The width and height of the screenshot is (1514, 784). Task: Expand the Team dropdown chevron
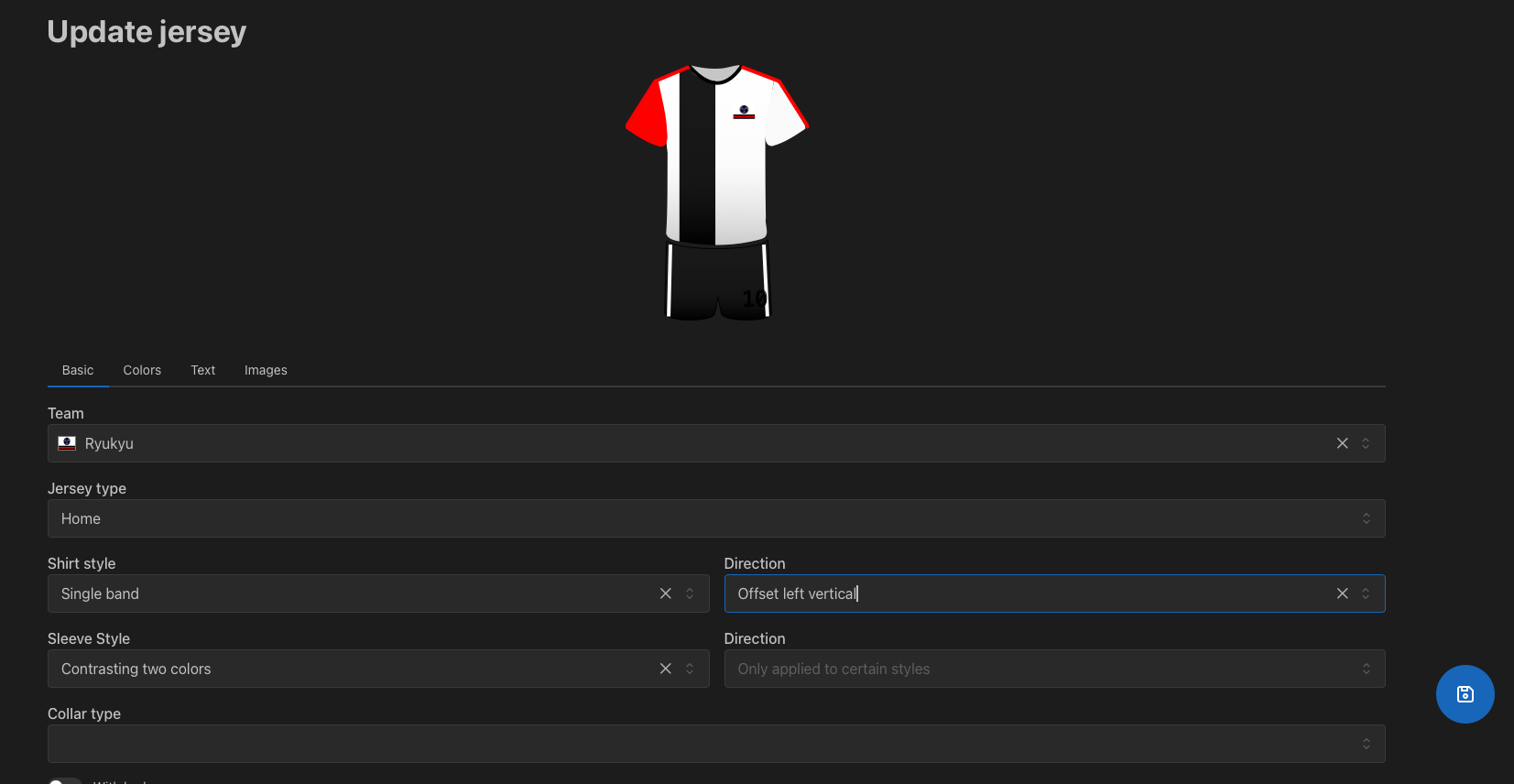[x=1366, y=443]
